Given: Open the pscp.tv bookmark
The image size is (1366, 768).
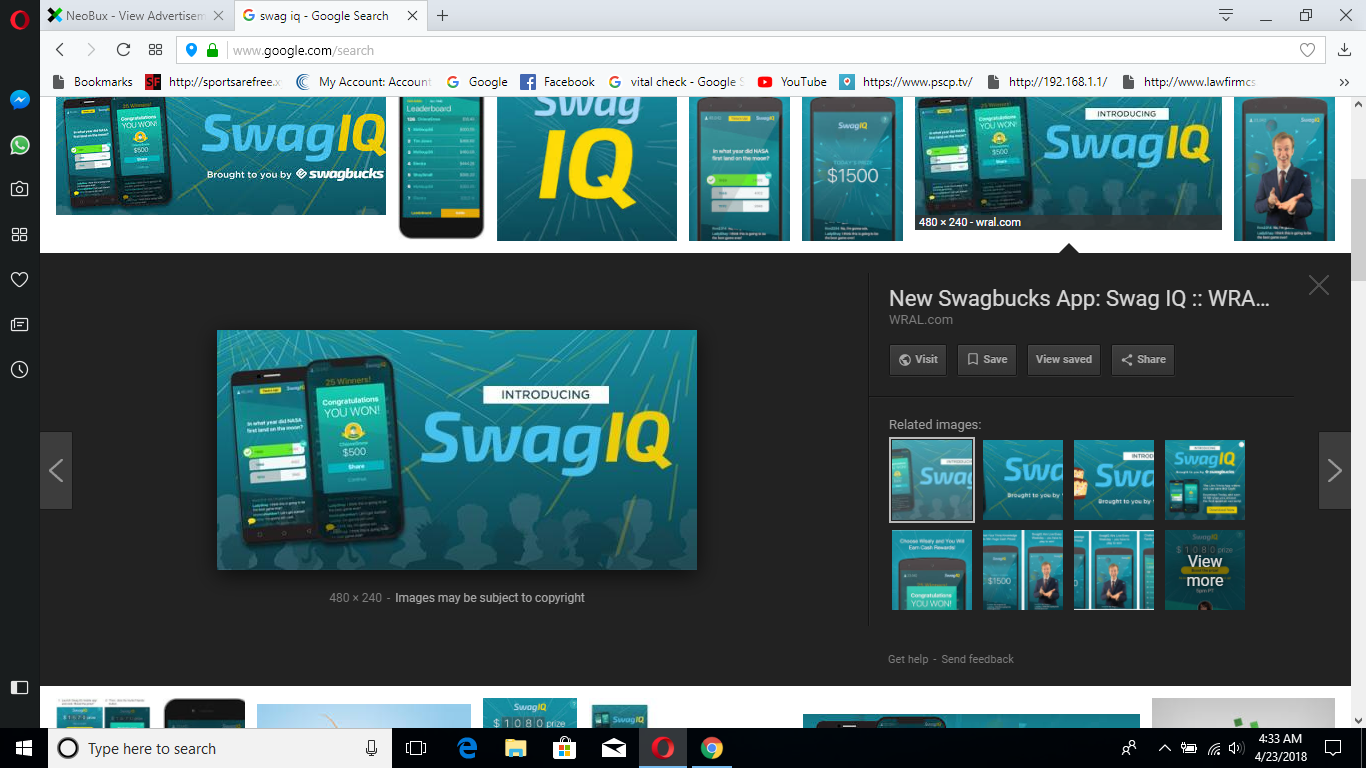Looking at the screenshot, I should pyautogui.click(x=906, y=82).
